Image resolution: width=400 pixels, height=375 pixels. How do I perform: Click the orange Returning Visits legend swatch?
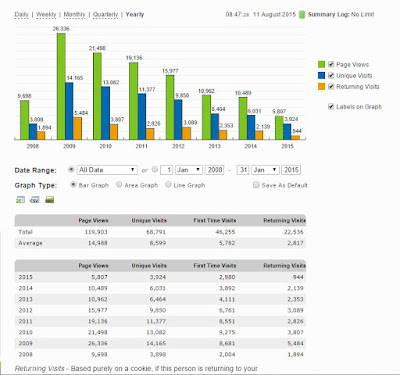click(x=321, y=86)
